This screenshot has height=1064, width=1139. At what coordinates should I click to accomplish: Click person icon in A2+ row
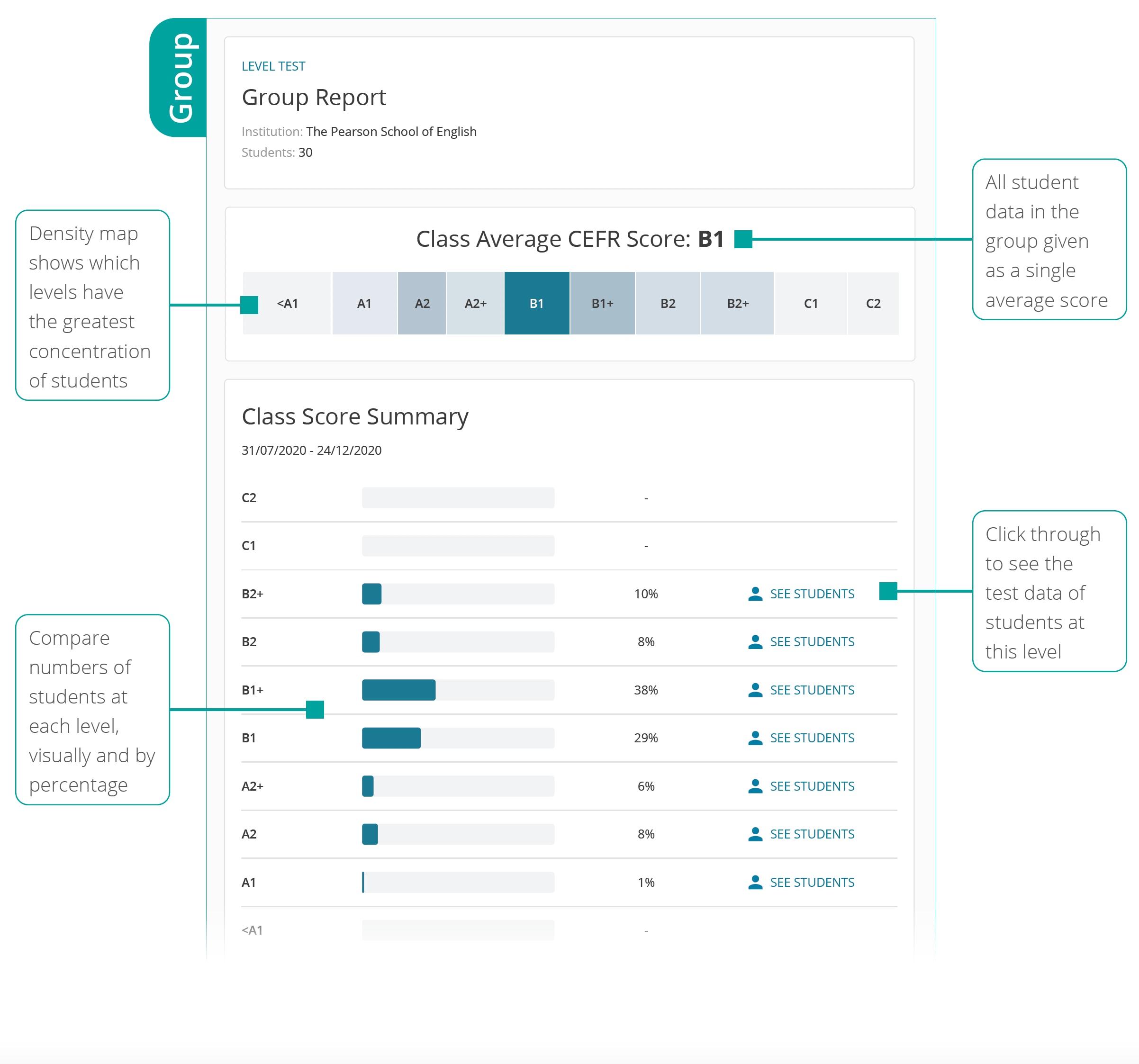(755, 787)
